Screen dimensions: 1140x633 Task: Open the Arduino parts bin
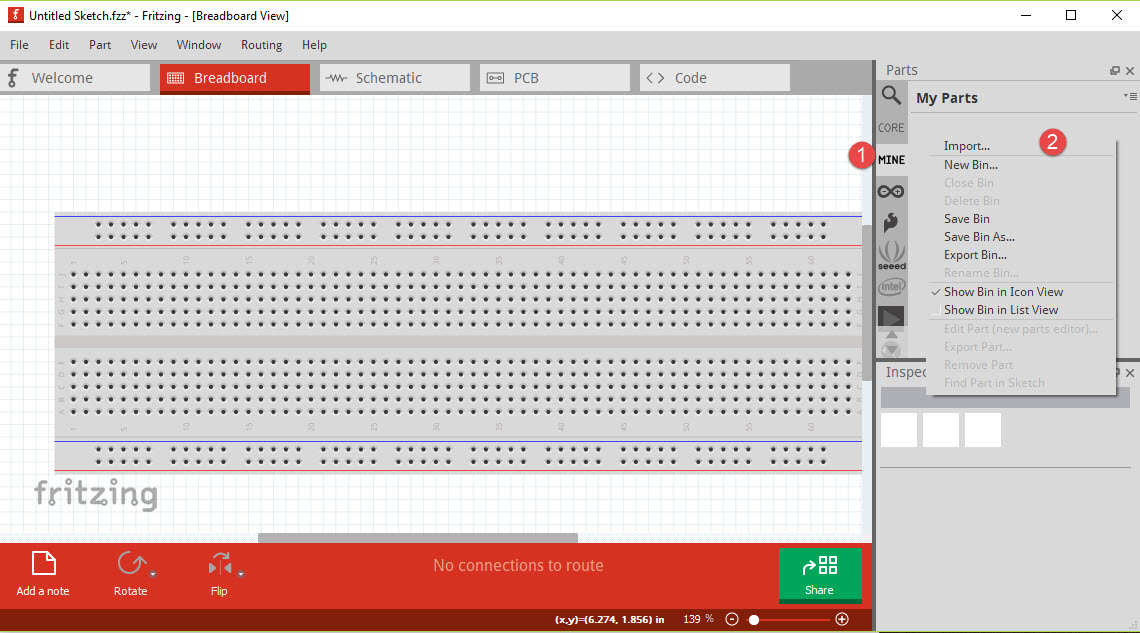891,192
